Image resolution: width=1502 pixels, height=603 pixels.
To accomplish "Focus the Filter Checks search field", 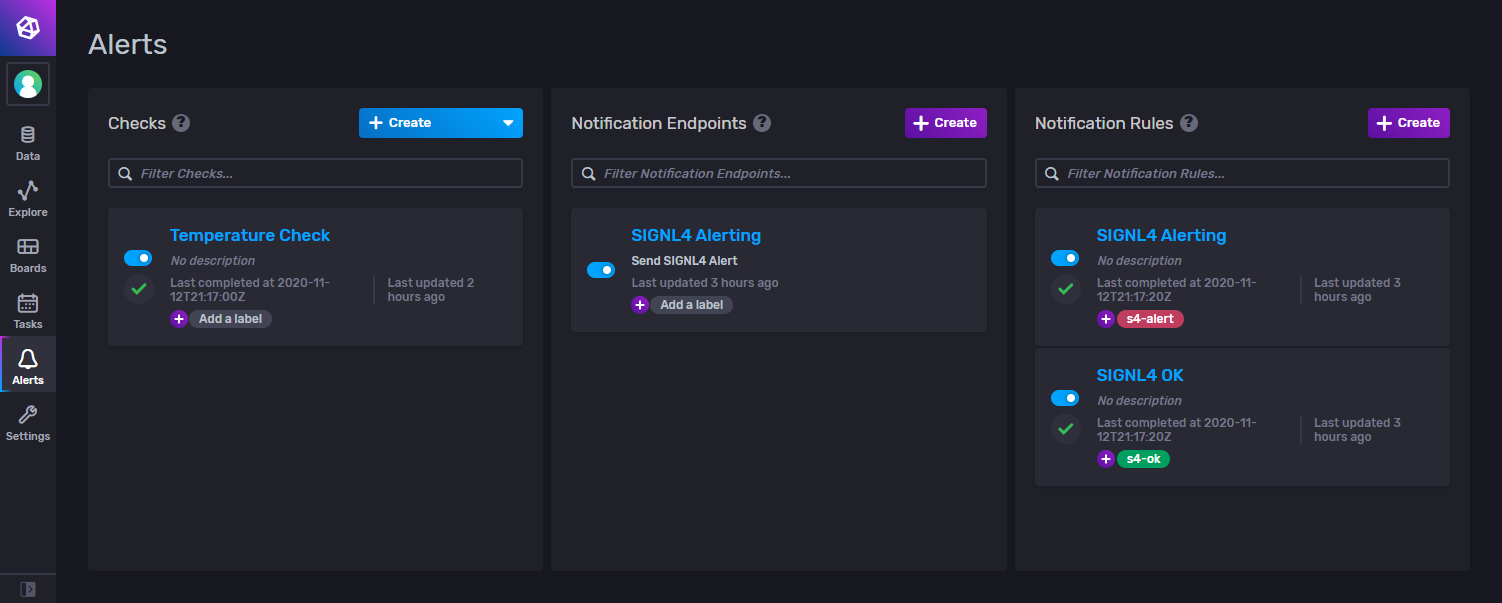I will point(315,173).
